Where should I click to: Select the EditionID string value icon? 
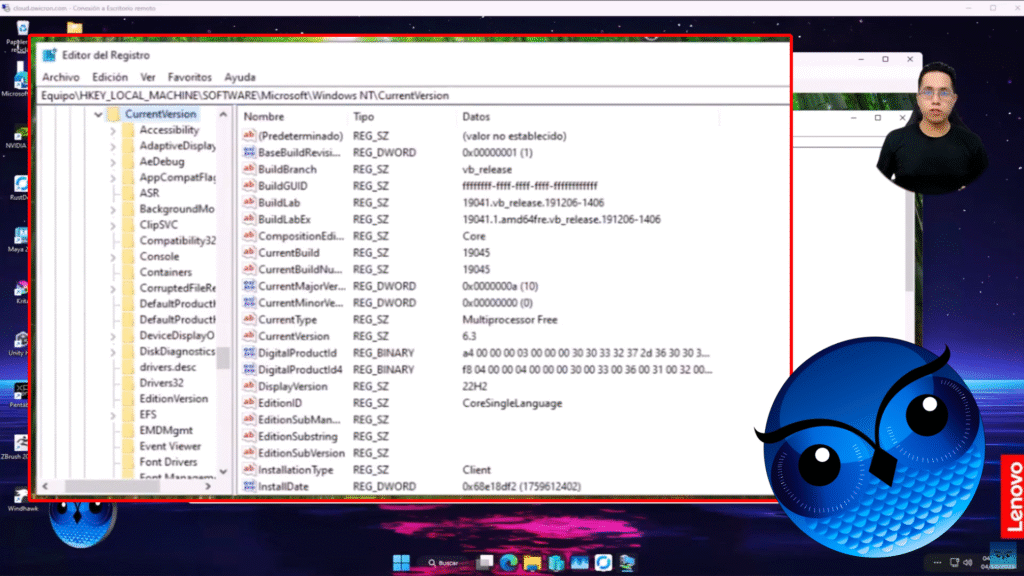(x=250, y=403)
